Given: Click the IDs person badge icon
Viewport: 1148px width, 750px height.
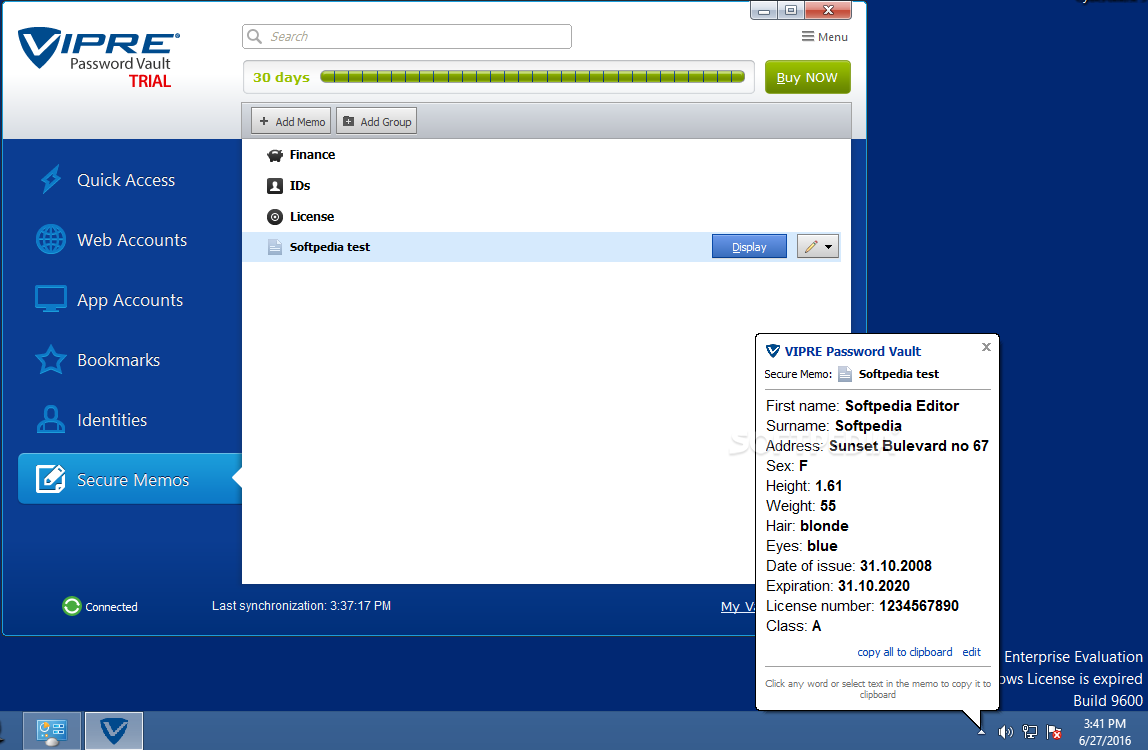Looking at the screenshot, I should tap(275, 186).
